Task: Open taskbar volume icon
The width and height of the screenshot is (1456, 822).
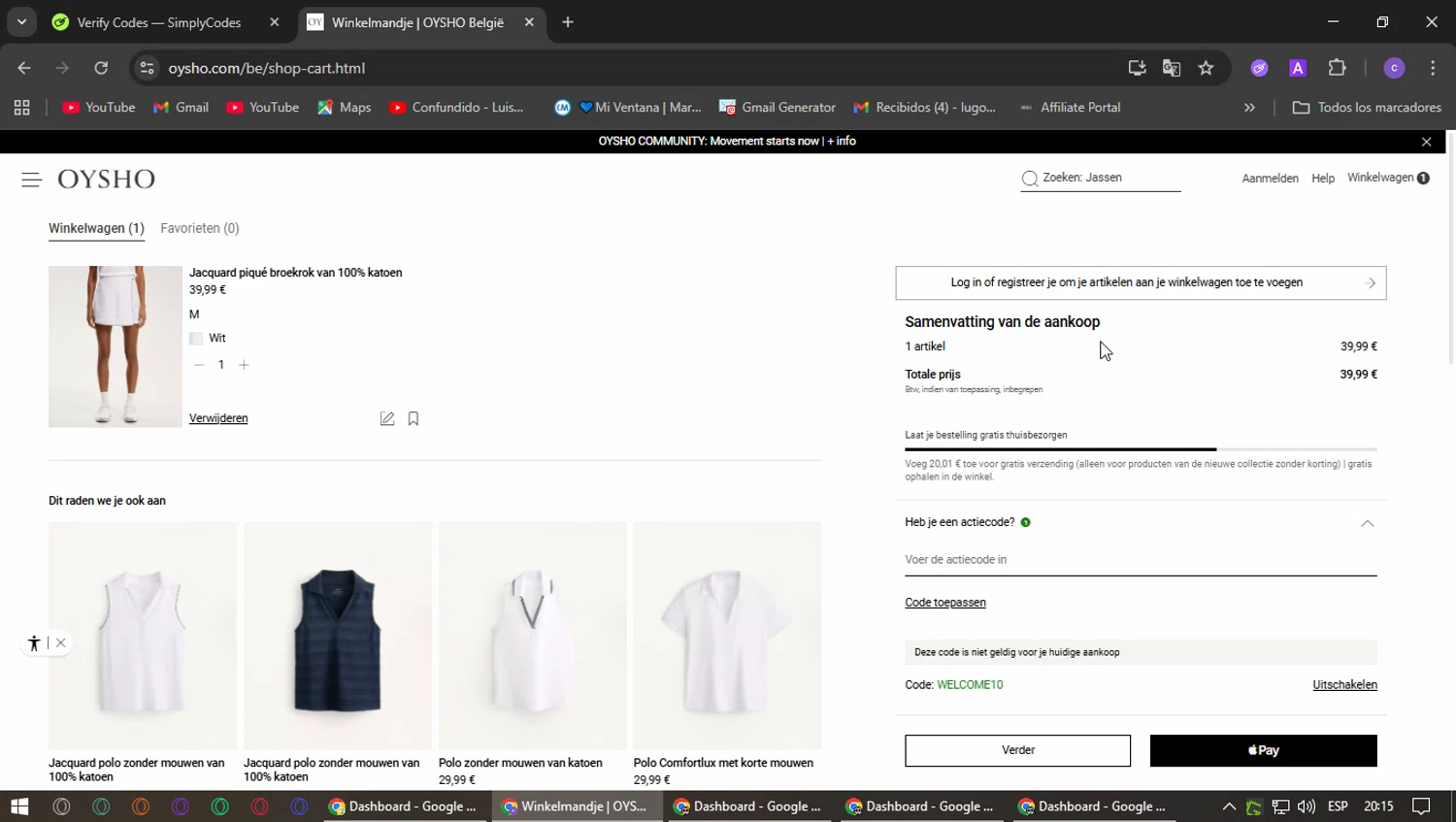Action: tap(1307, 806)
